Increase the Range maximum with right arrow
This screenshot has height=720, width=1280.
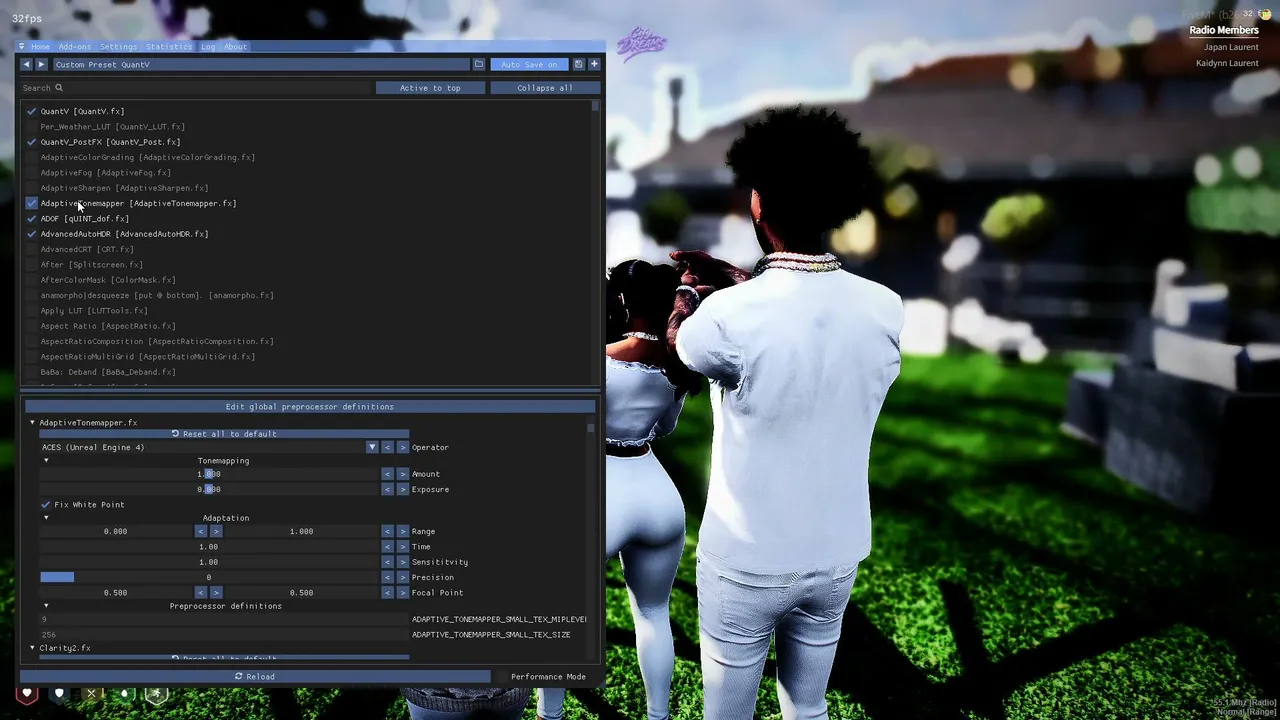(402, 531)
